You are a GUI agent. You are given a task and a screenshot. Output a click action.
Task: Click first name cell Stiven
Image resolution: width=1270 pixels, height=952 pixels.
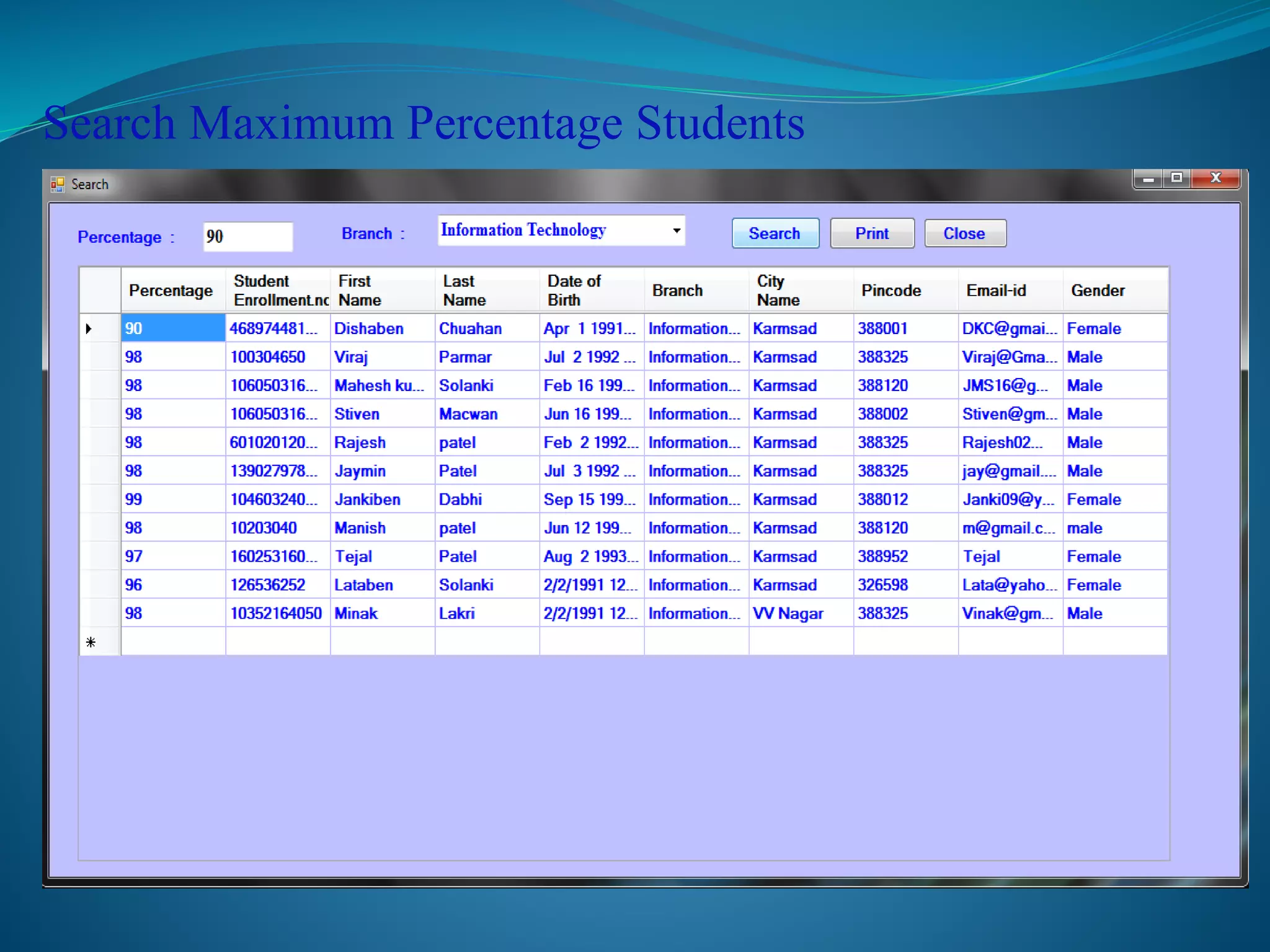(x=383, y=414)
